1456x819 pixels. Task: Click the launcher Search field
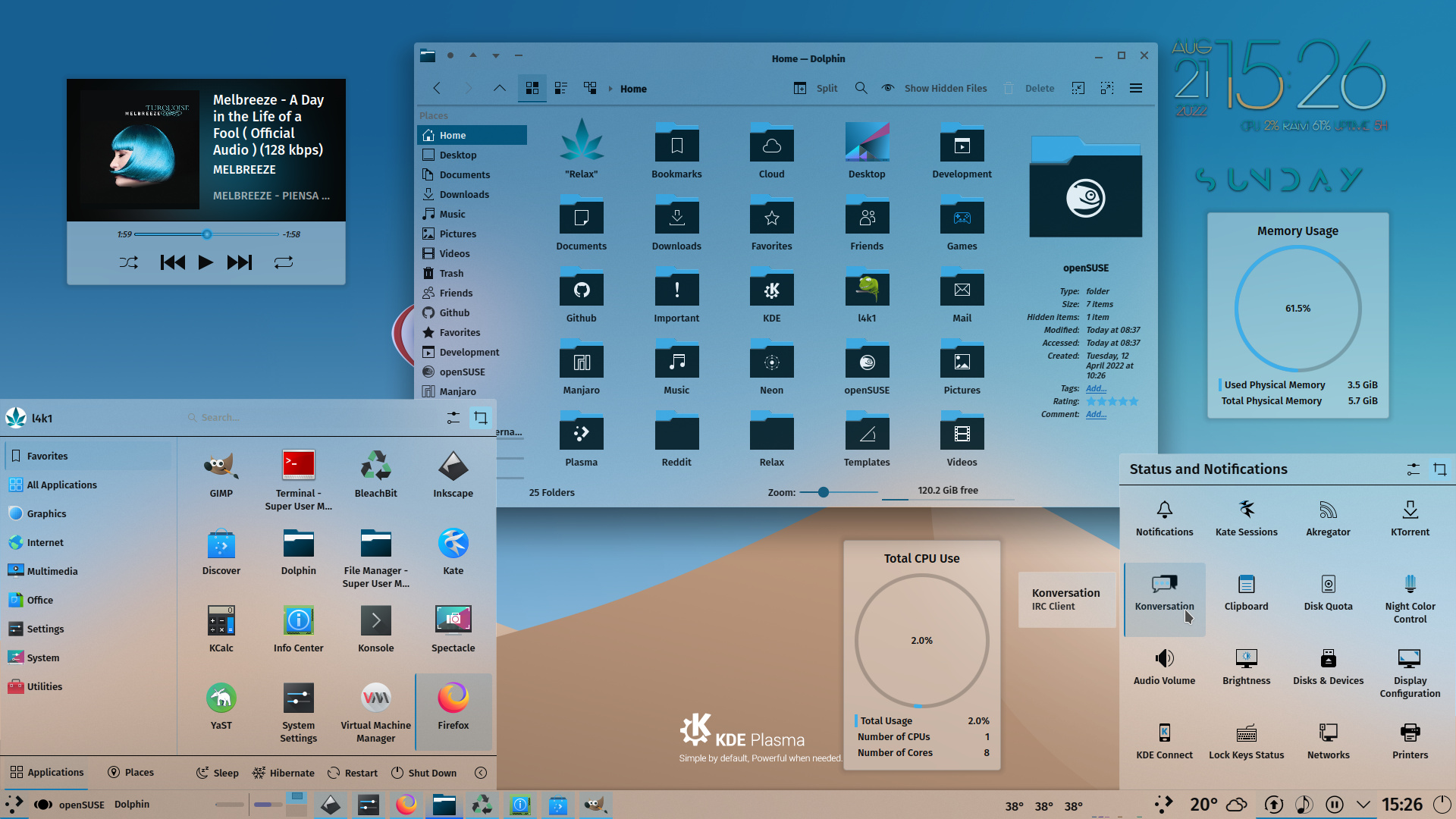[x=311, y=418]
